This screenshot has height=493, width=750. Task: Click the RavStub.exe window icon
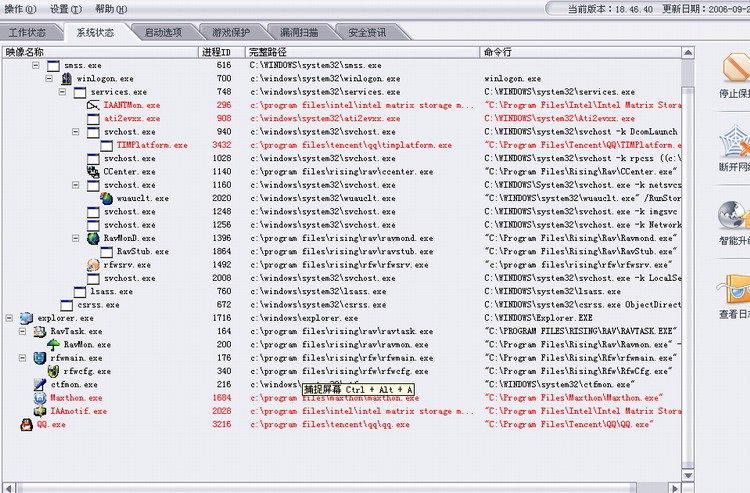click(106, 252)
